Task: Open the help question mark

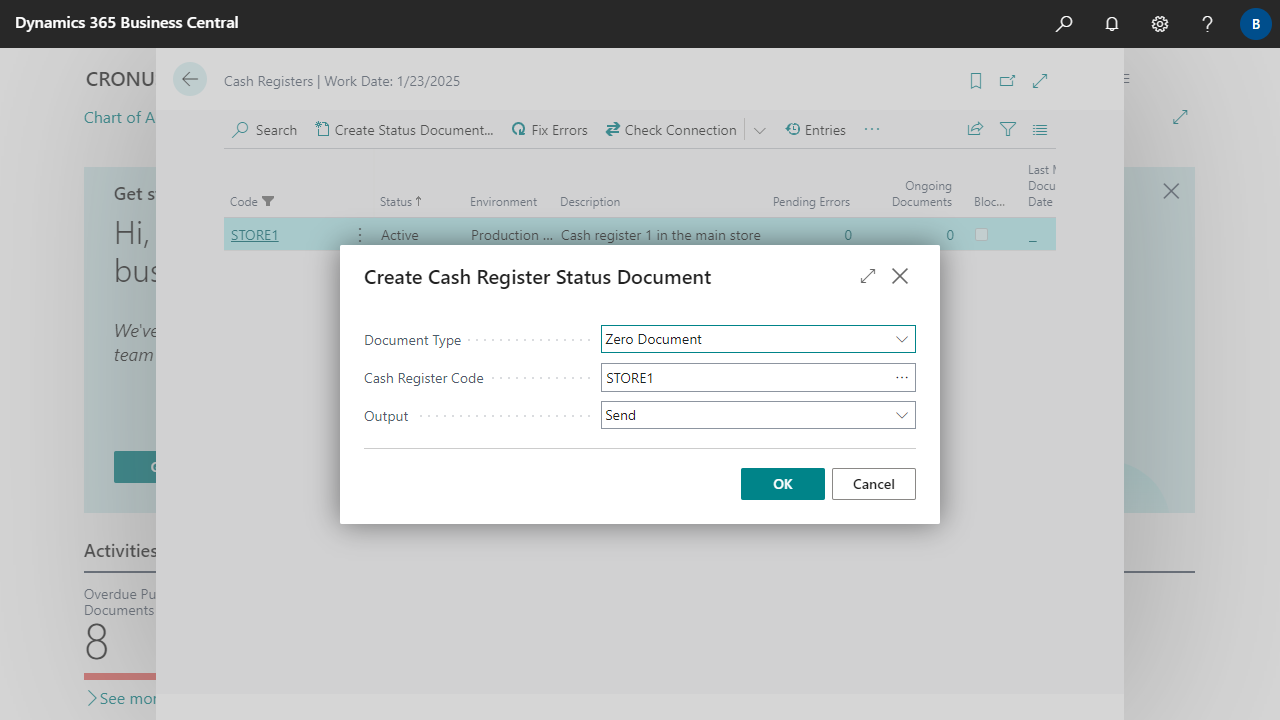Action: [x=1208, y=24]
